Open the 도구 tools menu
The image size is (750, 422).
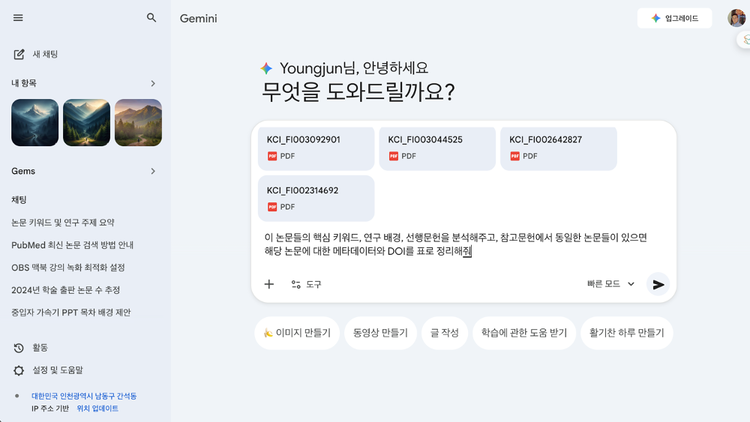coord(306,284)
